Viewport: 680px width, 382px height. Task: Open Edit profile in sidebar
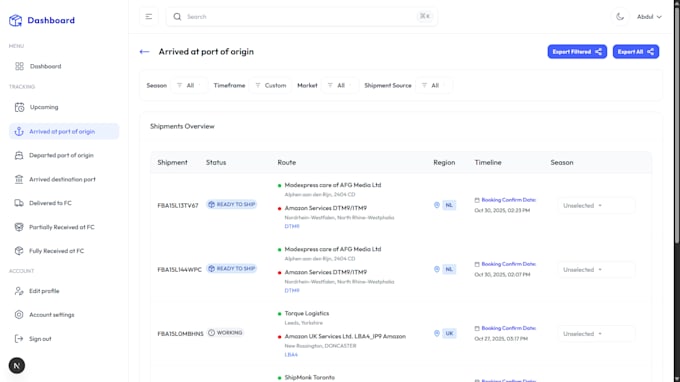click(64, 291)
